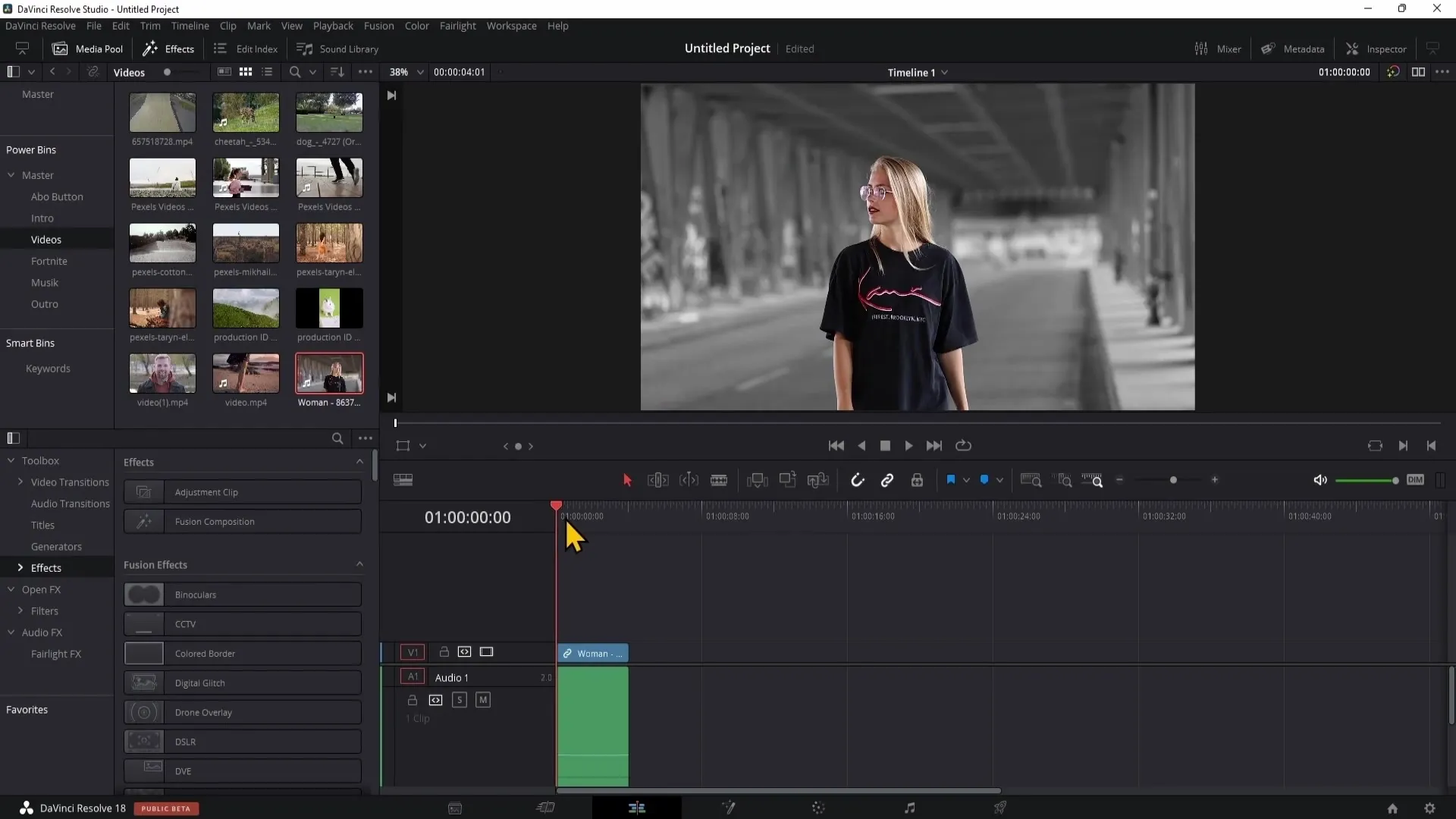1456x819 pixels.
Task: Switch to the Fairlight page icon
Action: (909, 808)
